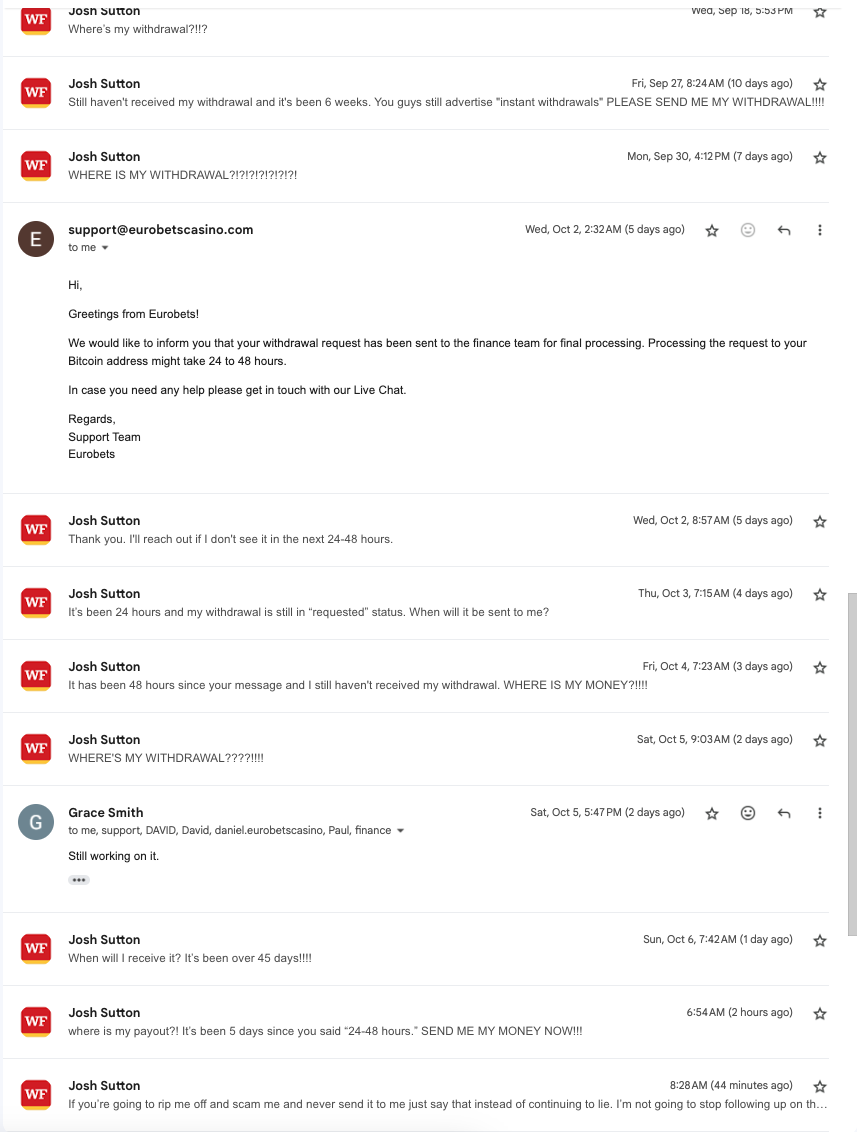Click the vertical scrollbar thumb

pyautogui.click(x=852, y=762)
